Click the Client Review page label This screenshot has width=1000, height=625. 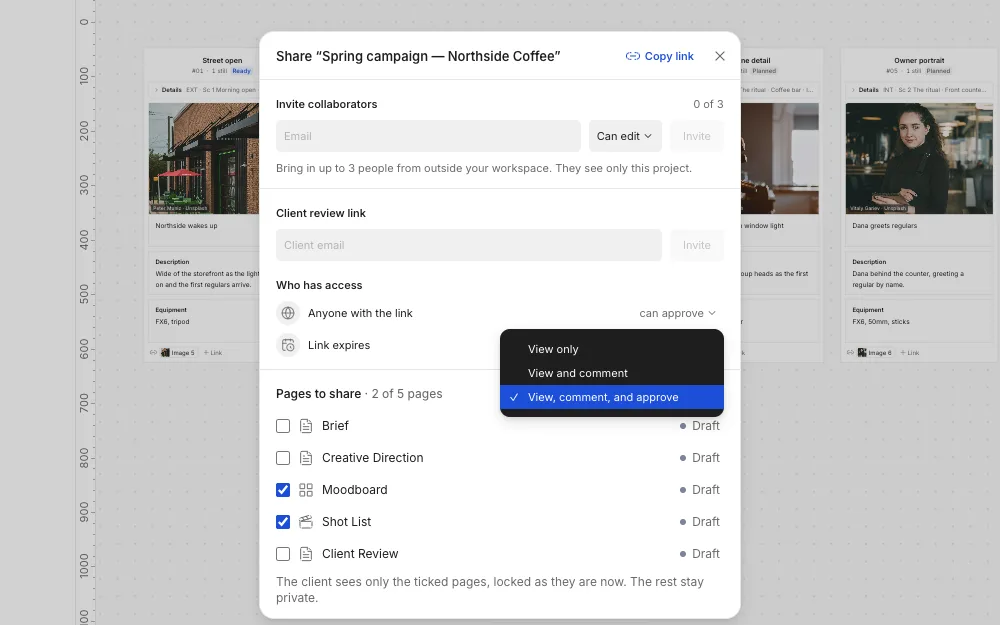pos(360,554)
